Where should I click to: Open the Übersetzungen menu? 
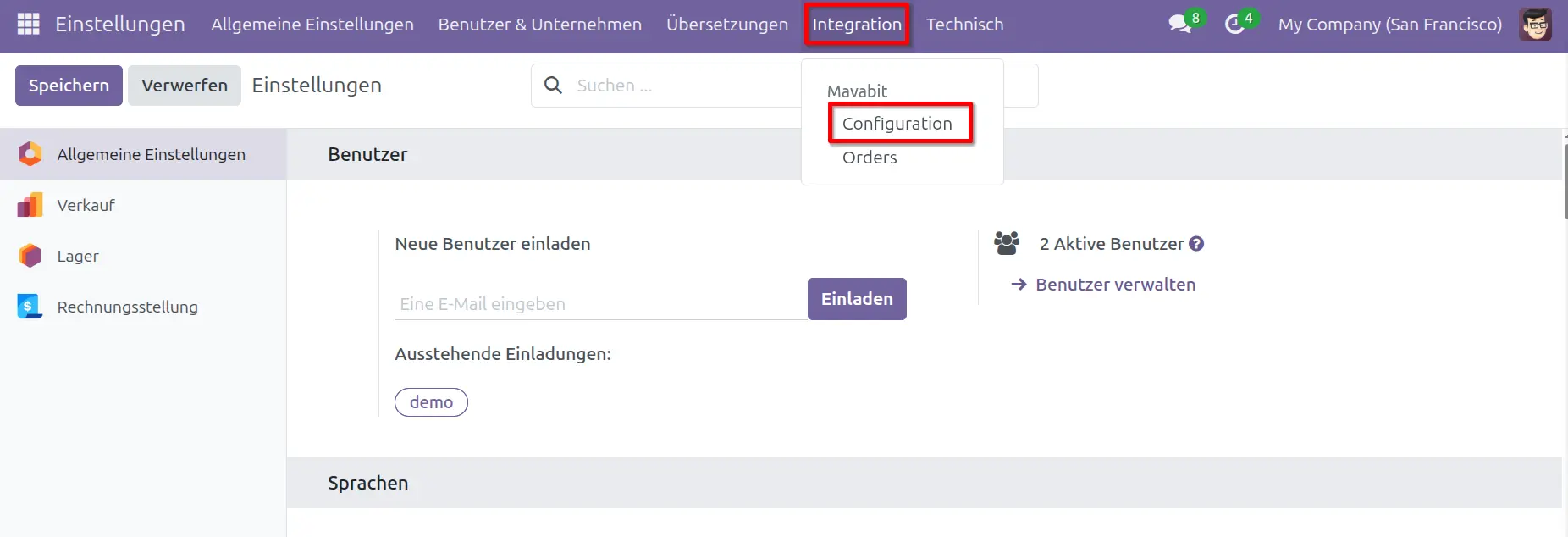pos(726,24)
